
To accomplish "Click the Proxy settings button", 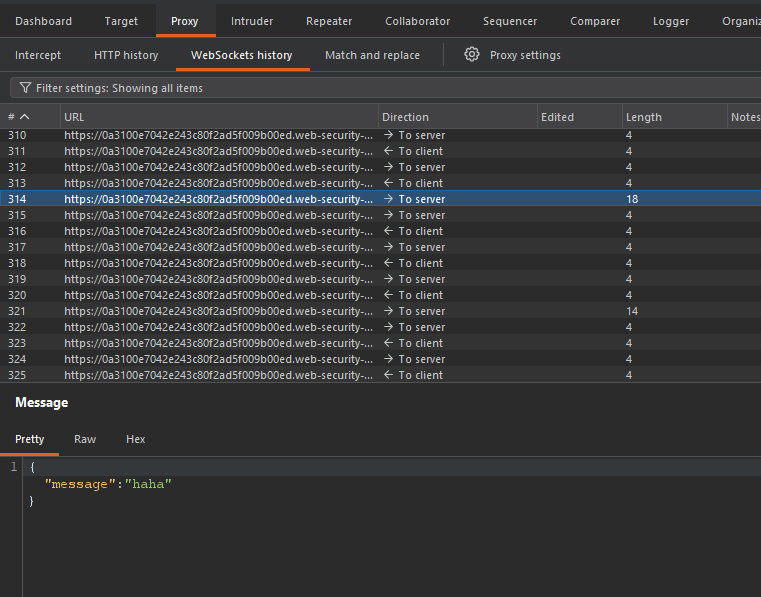I will (525, 55).
